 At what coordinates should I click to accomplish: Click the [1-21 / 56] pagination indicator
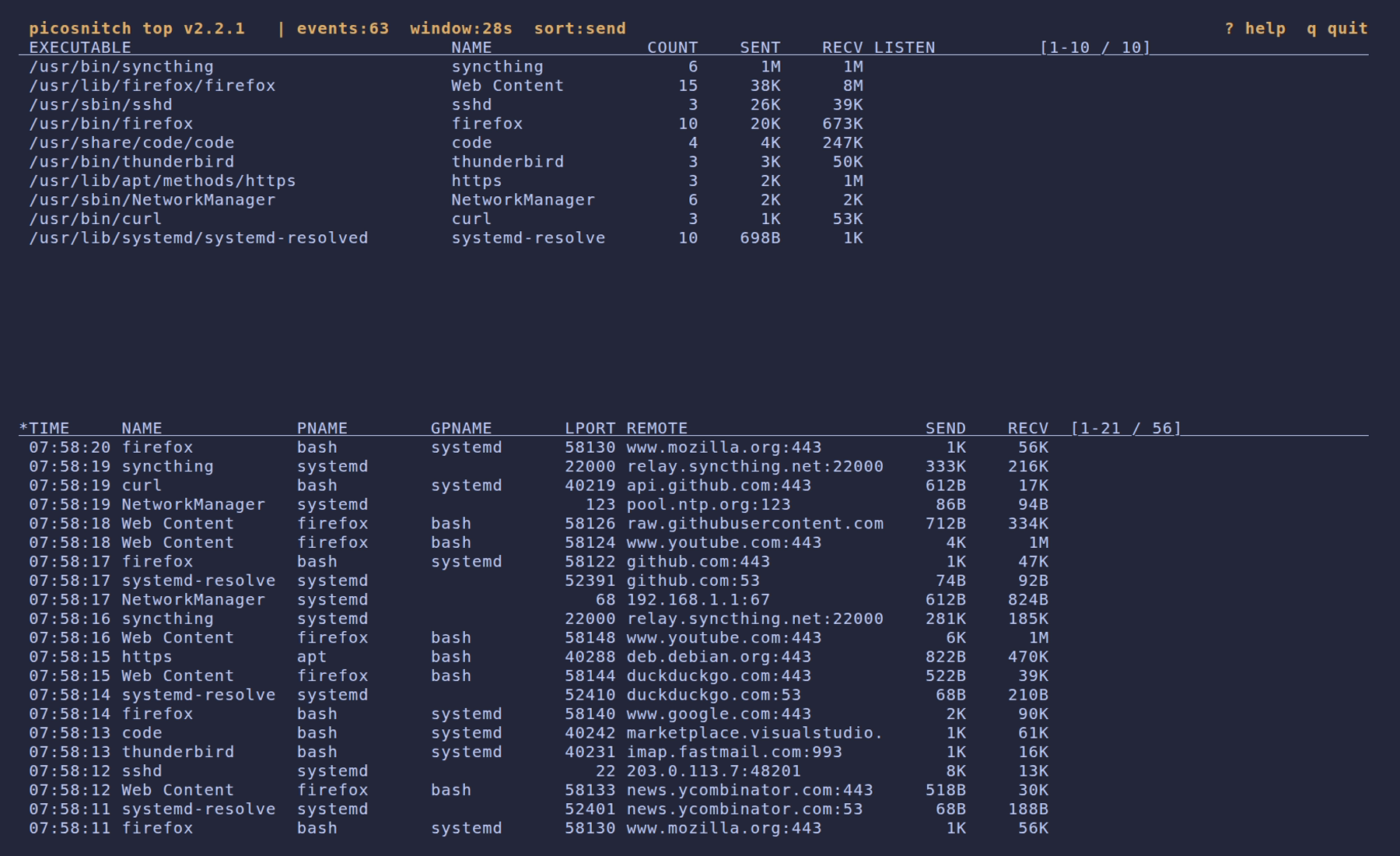[x=1126, y=429]
